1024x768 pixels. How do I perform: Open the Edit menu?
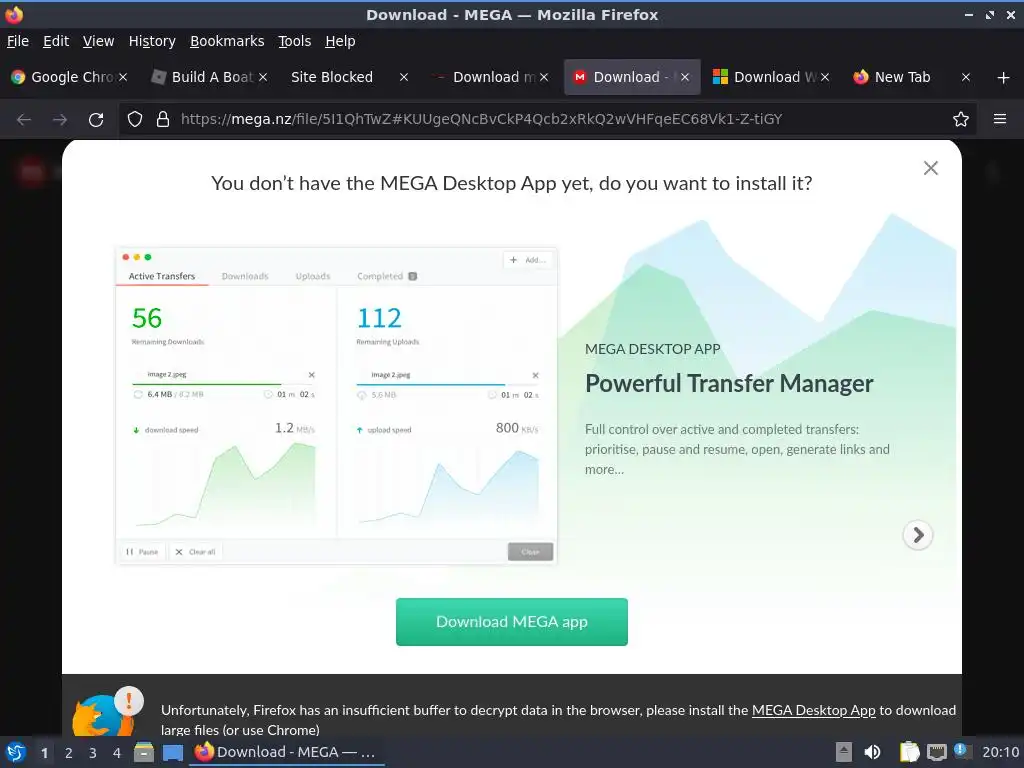pos(56,41)
